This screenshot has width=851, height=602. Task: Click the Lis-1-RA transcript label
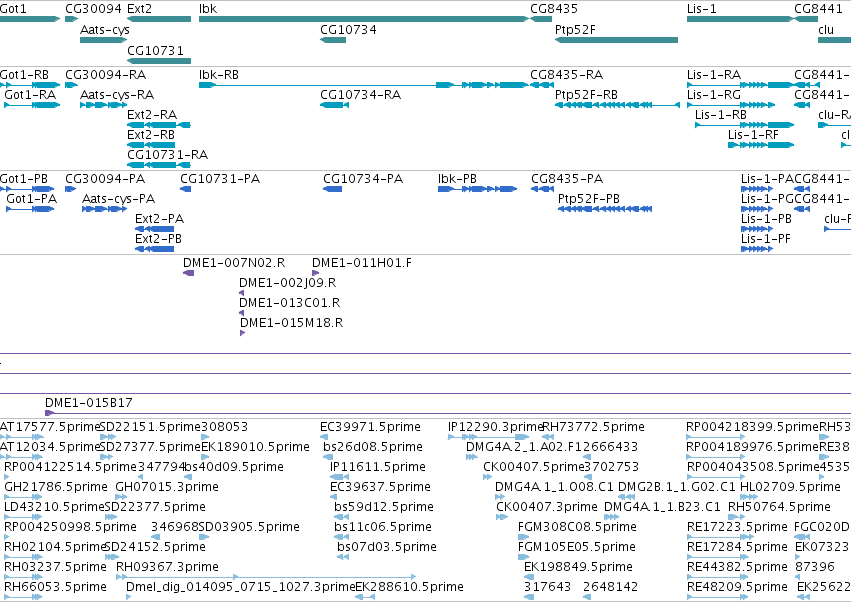714,74
